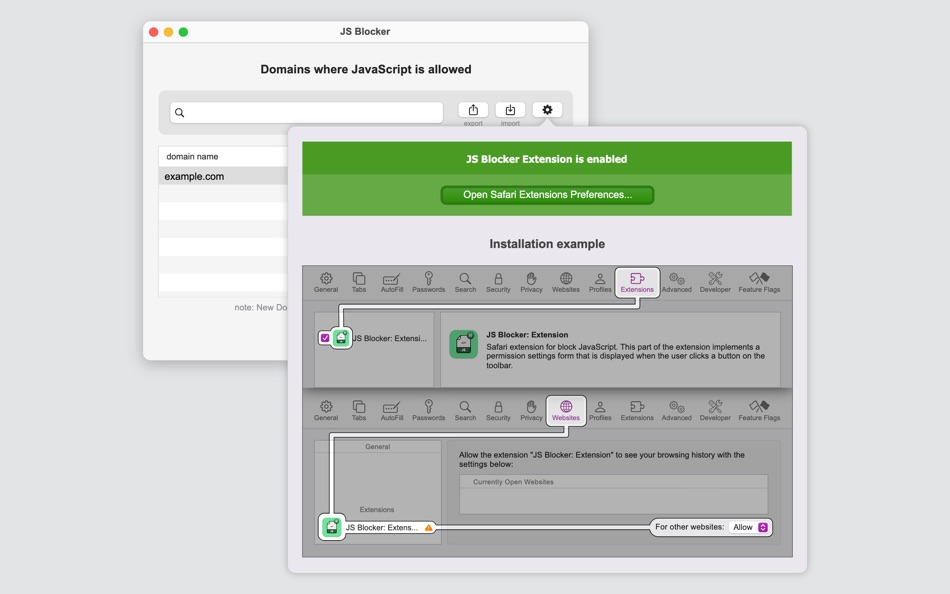Click Advanced in the lower example toolbar
This screenshot has width=950, height=594.
point(676,410)
